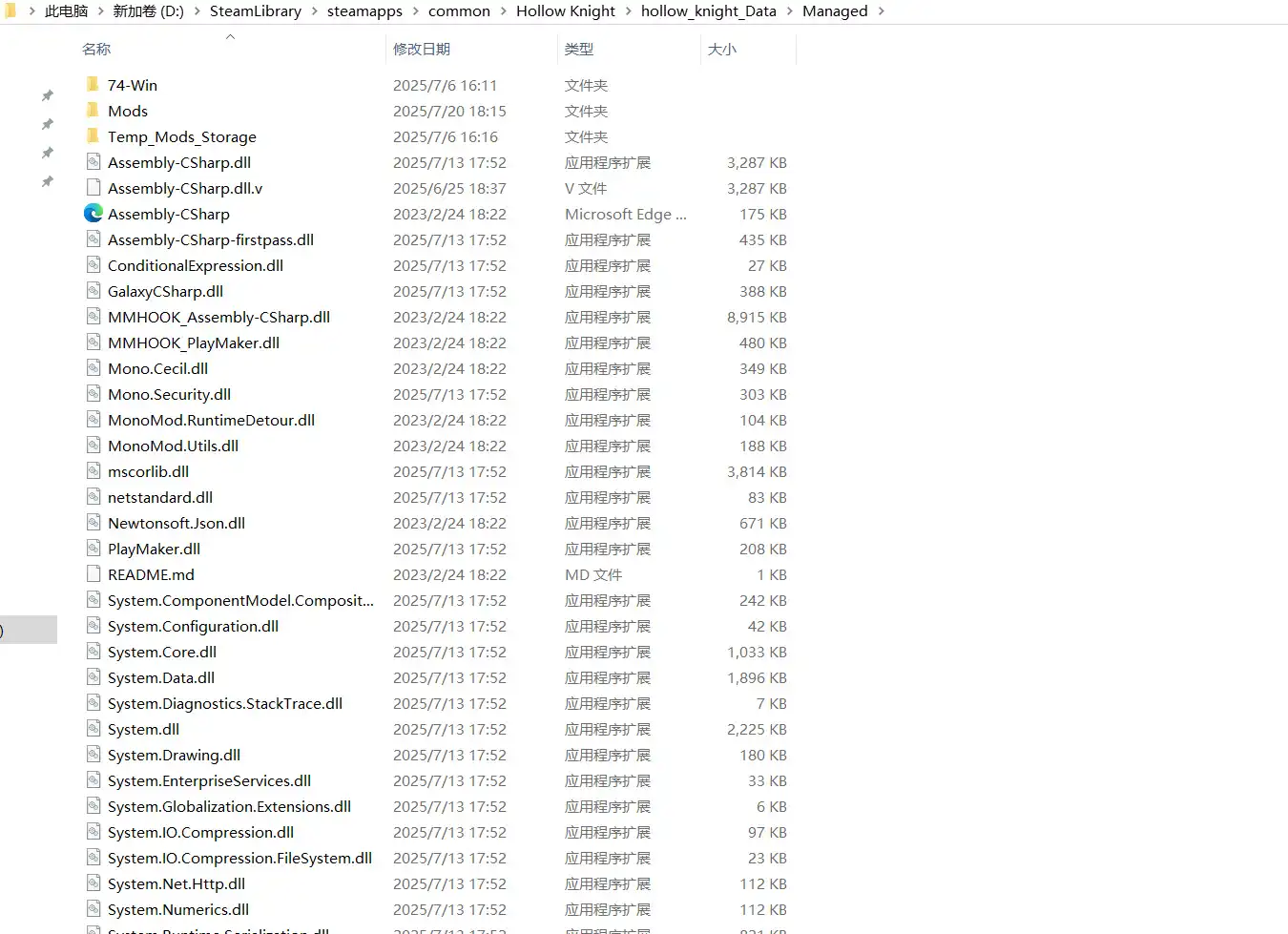Viewport: 1288px width, 934px height.
Task: Sort by 修改日期 column header
Action: tap(421, 49)
